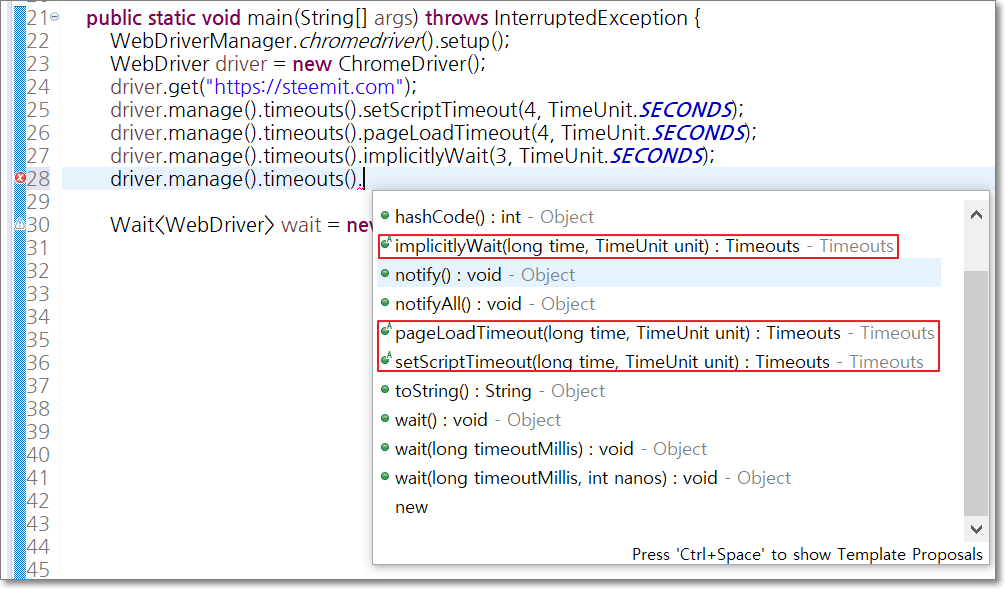The image size is (1005, 589).
Task: Select the wait(long timeoutMillis) : void proposal
Action: [660, 449]
